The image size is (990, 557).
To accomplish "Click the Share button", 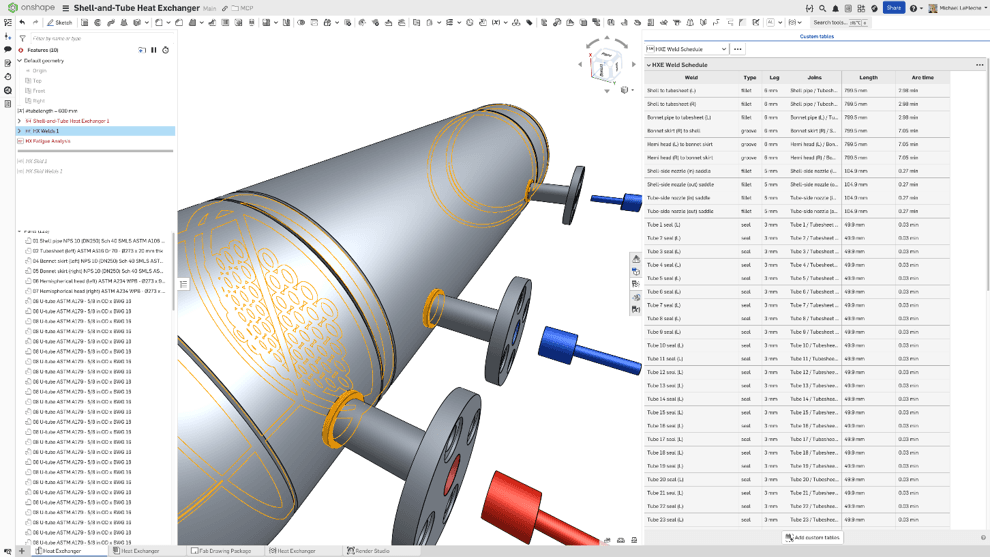I will (893, 8).
